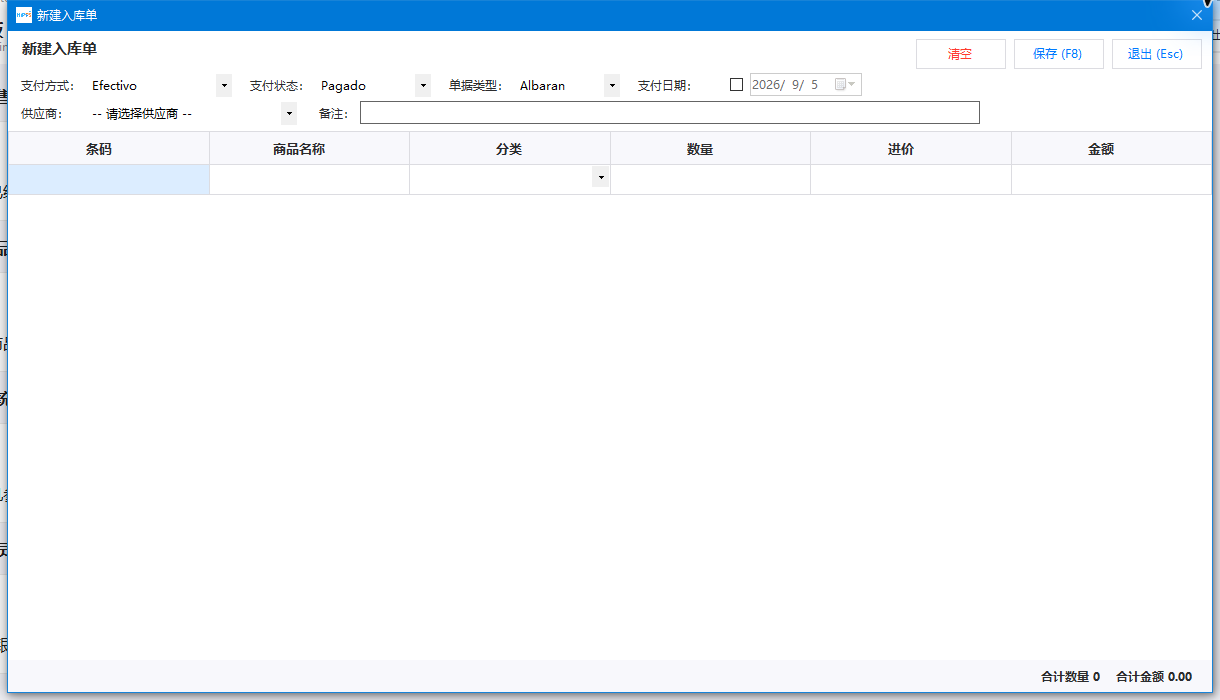Save the receipt with 保存 (F8)
Screen dimensions: 1220x700
coord(1058,54)
